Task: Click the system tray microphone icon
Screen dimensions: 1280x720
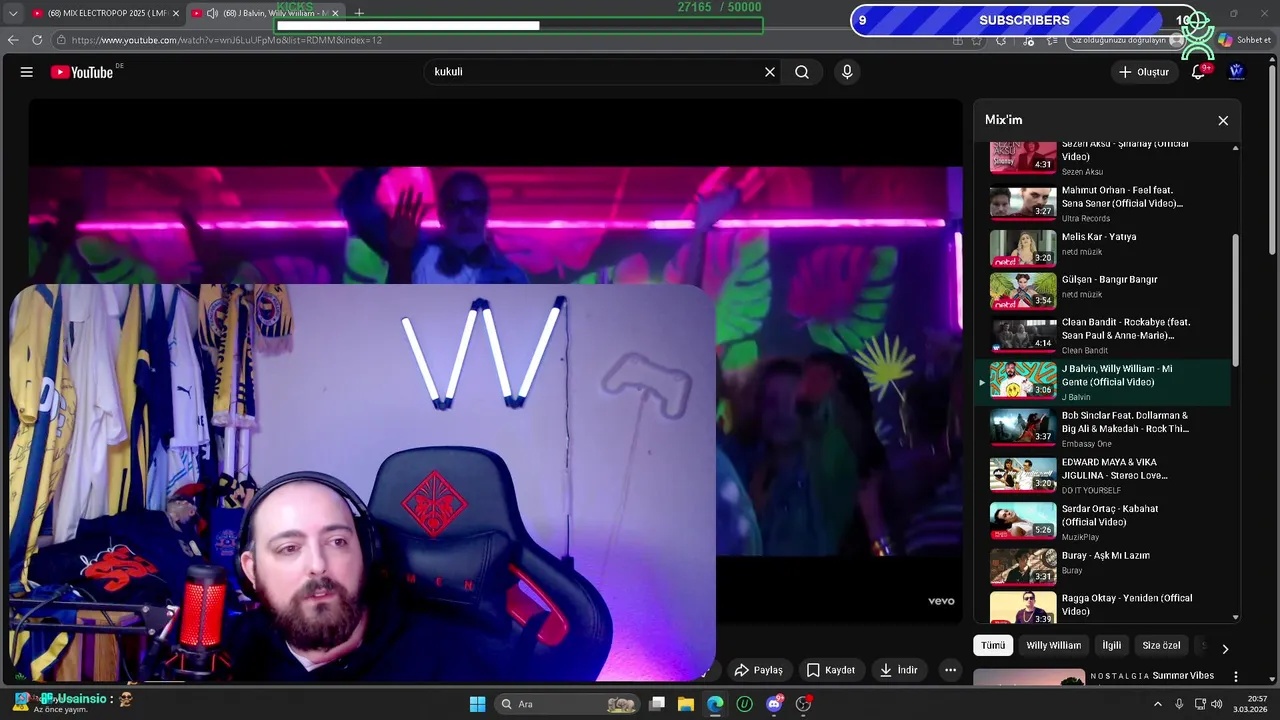Action: (1179, 704)
